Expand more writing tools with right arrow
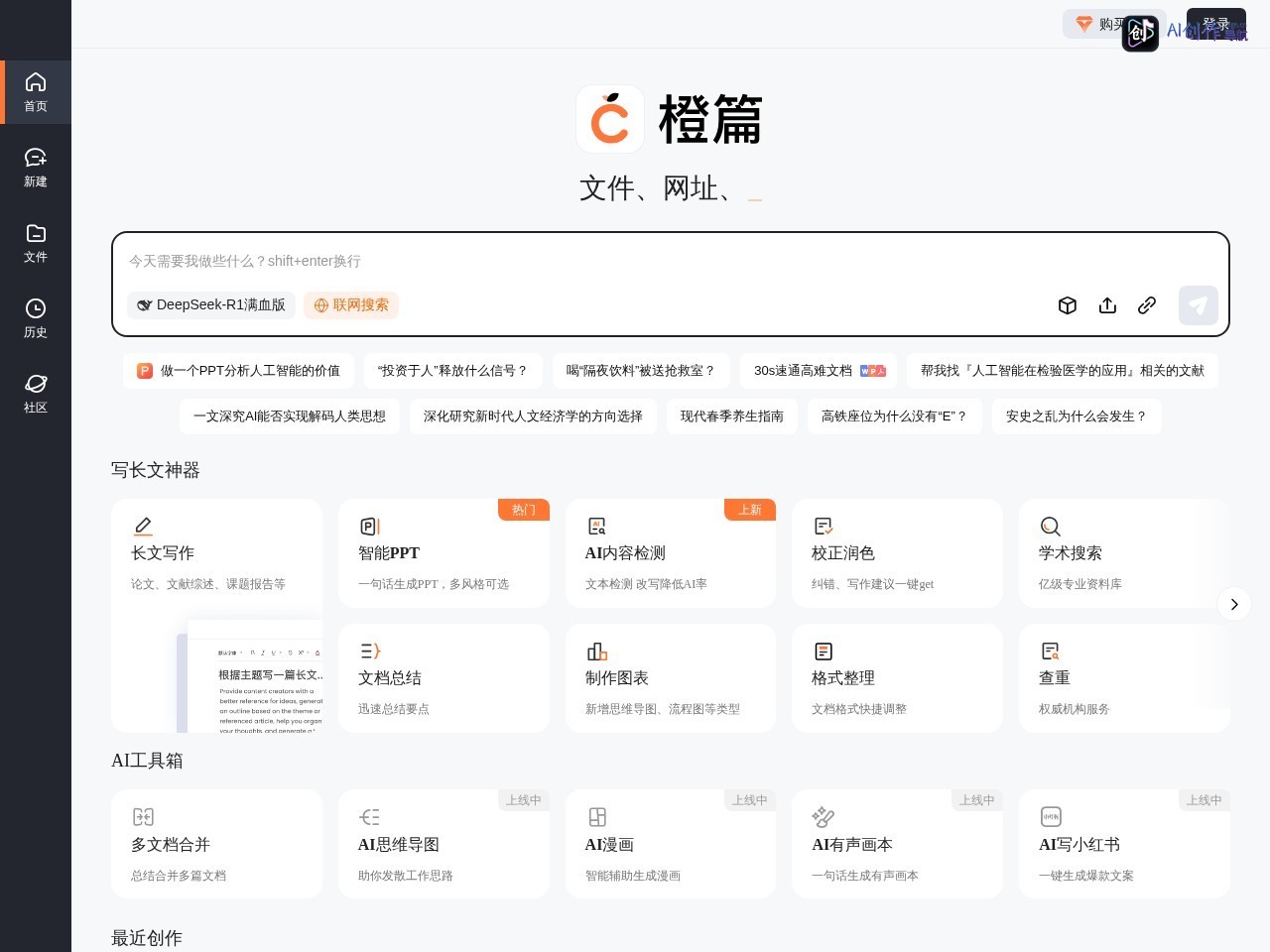Image resolution: width=1270 pixels, height=952 pixels. click(x=1234, y=604)
